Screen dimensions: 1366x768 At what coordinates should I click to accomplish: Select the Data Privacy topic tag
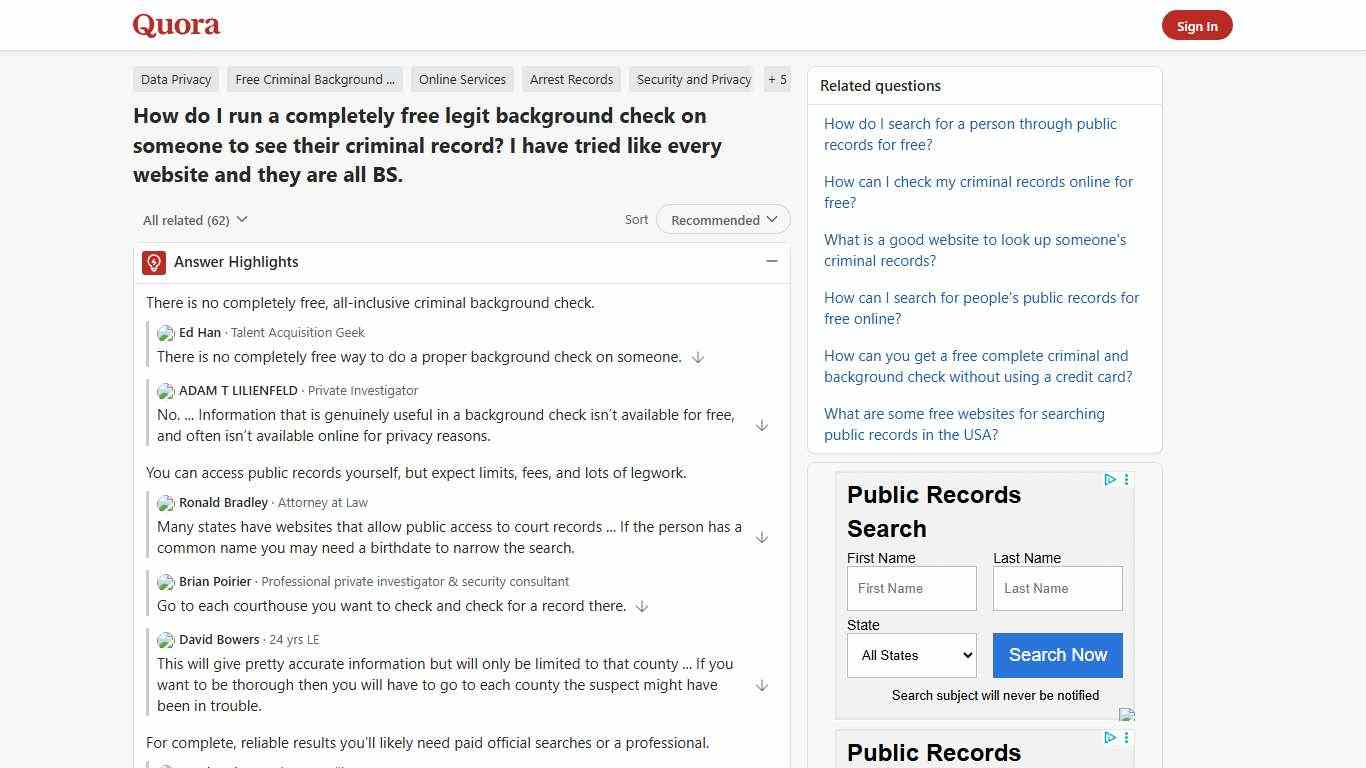coord(175,79)
